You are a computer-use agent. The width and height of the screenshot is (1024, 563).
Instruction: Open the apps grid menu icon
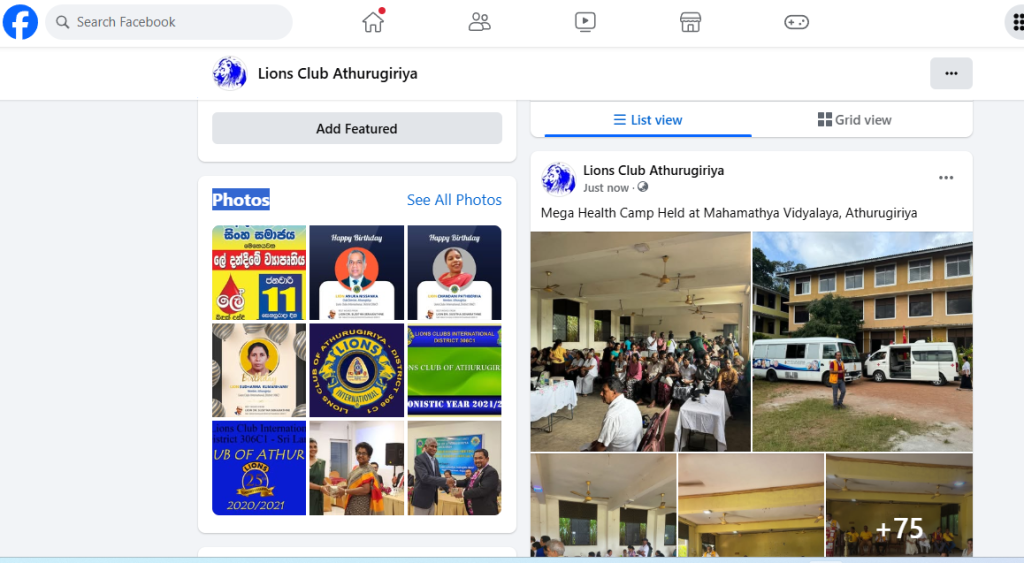click(1016, 22)
